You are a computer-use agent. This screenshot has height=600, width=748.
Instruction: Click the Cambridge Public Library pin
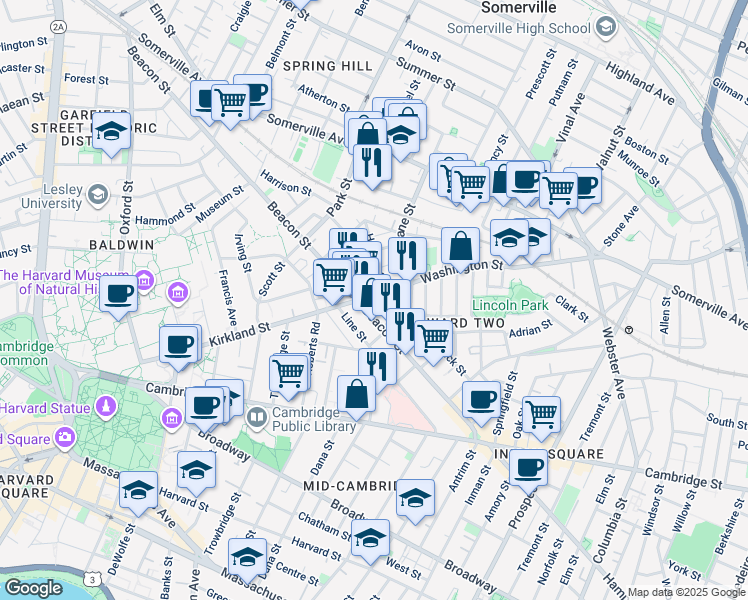click(256, 416)
